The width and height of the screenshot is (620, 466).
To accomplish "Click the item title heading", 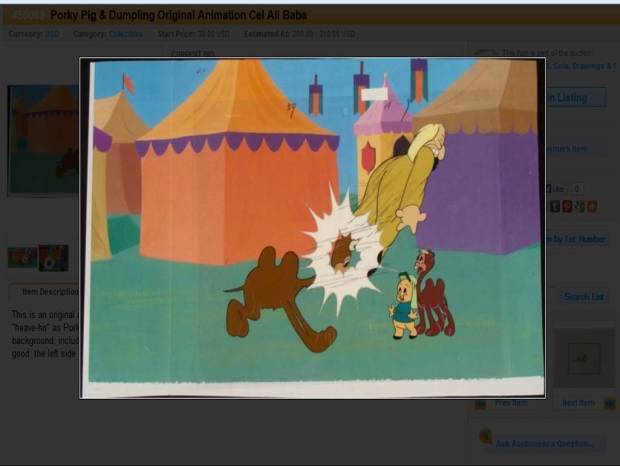I will (x=179, y=15).
